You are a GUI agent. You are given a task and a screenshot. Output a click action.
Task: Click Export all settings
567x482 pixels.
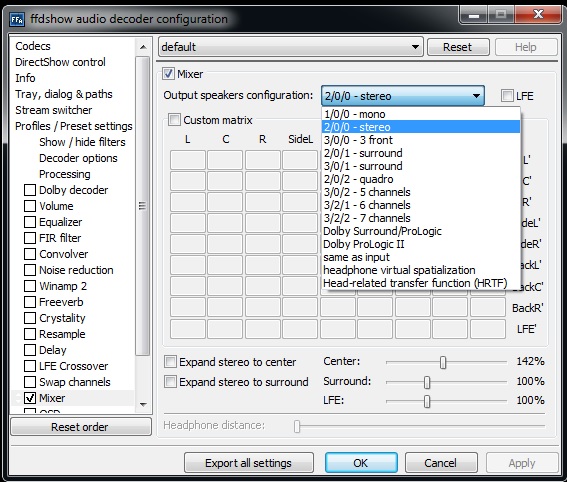click(249, 463)
